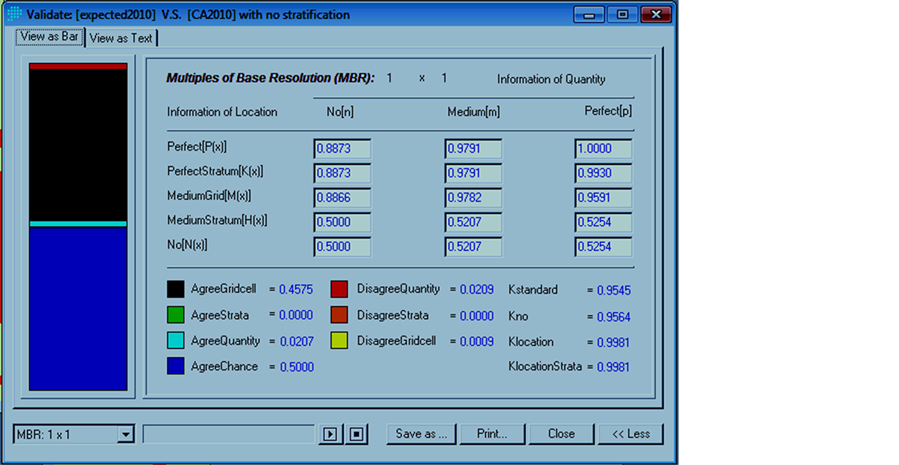899x465 pixels.
Task: Click the Close button at bottom
Action: point(561,434)
